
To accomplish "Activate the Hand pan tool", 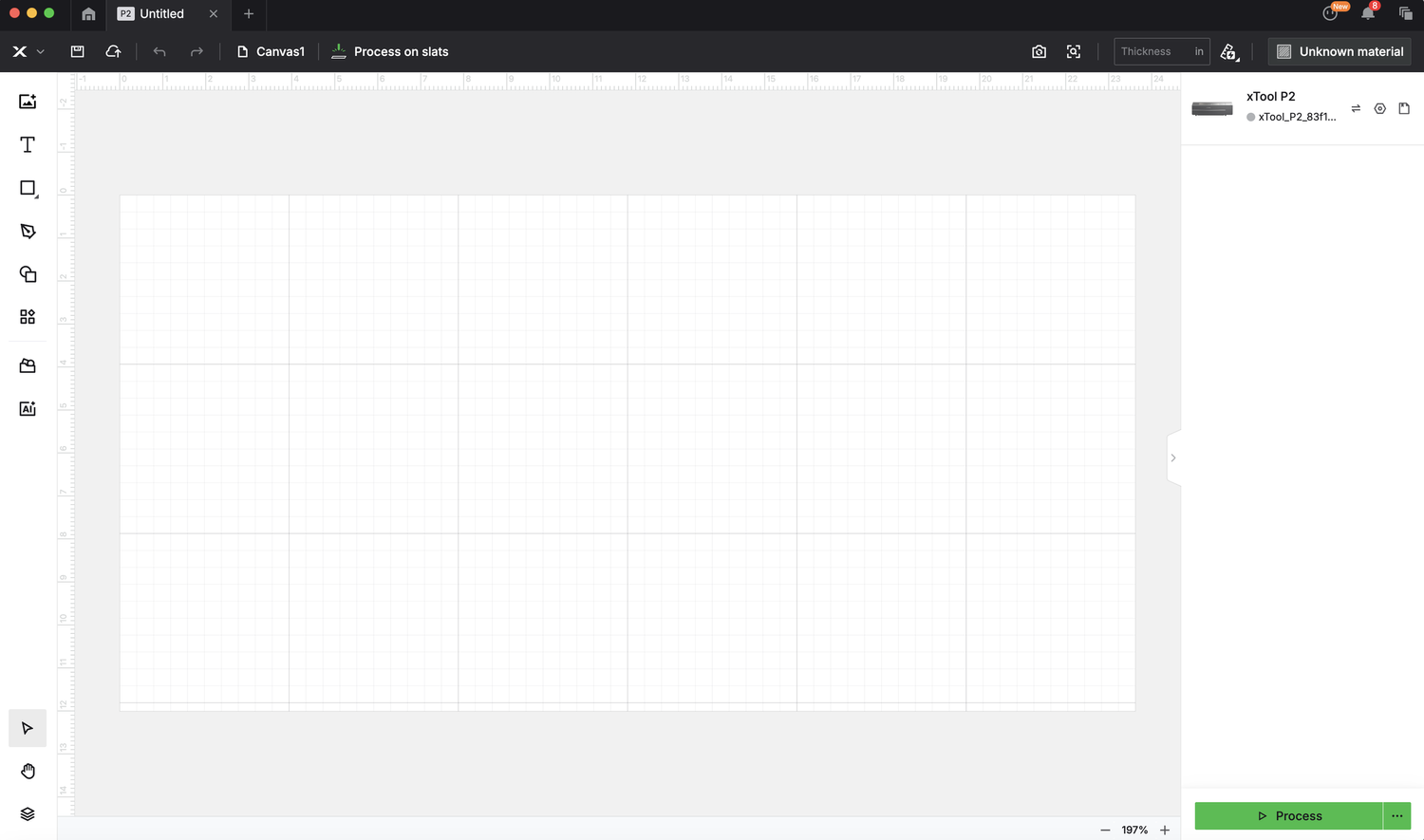I will click(28, 771).
